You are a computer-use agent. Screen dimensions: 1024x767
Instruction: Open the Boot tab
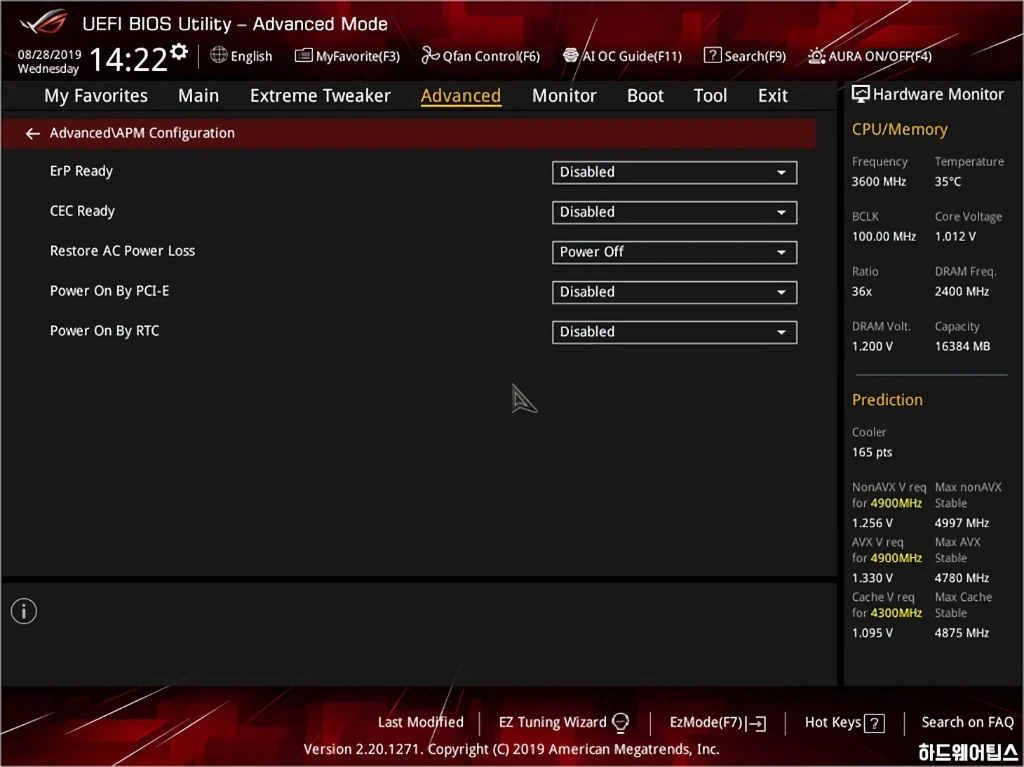point(645,96)
